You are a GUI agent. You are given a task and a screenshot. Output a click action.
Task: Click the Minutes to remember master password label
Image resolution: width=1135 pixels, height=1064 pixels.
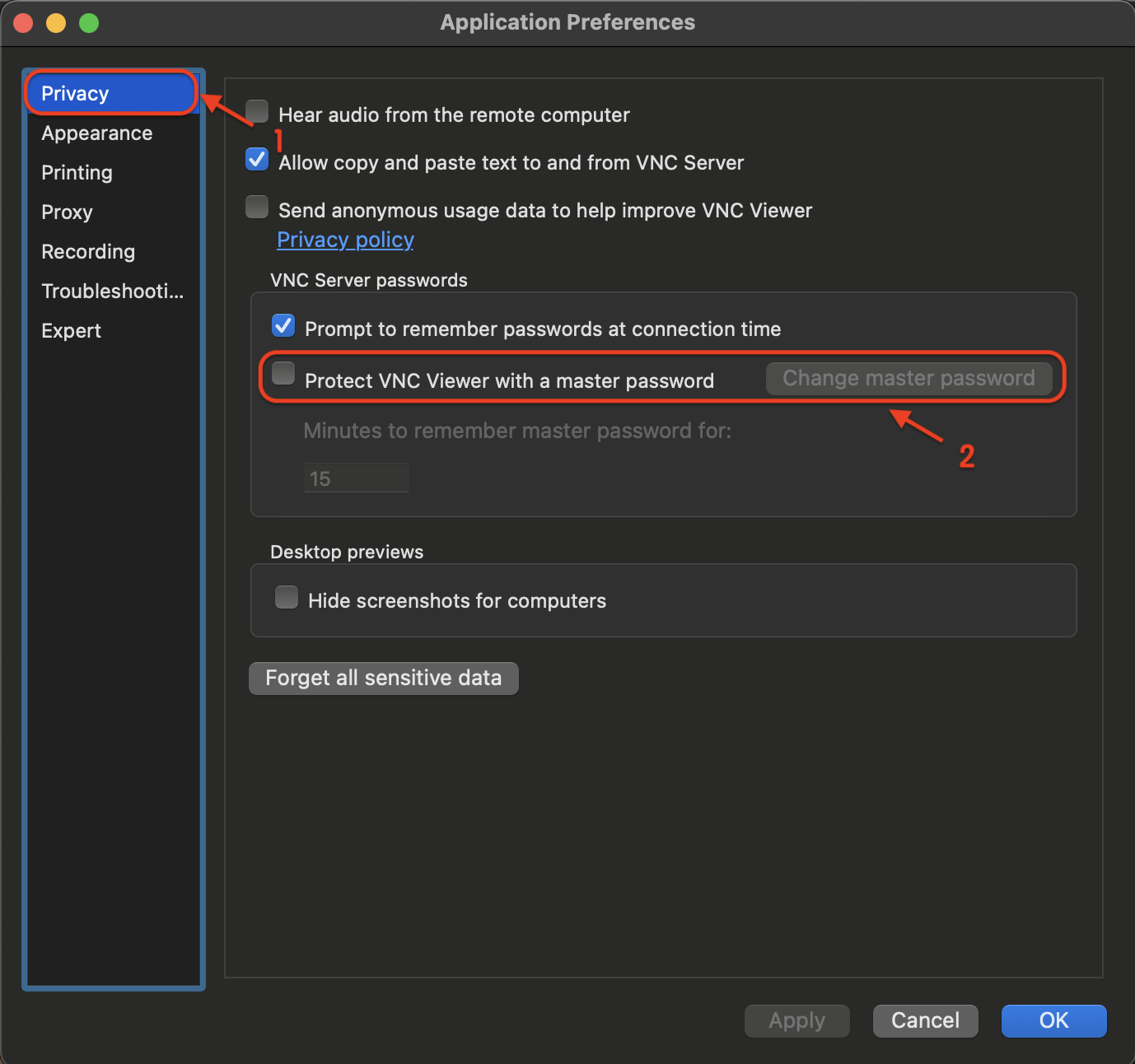[517, 431]
